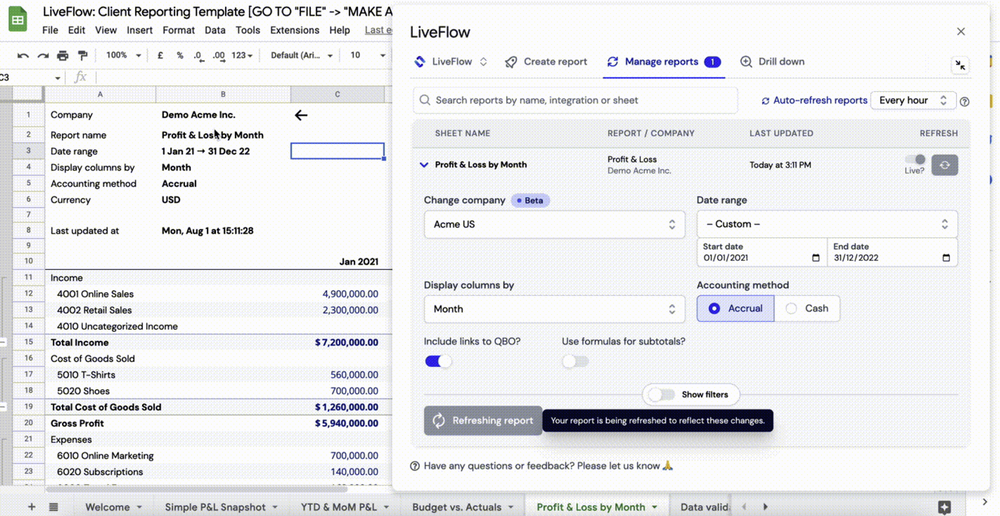This screenshot has height=516, width=1000.
Task: Toggle the Show filters switch
Action: click(x=661, y=395)
